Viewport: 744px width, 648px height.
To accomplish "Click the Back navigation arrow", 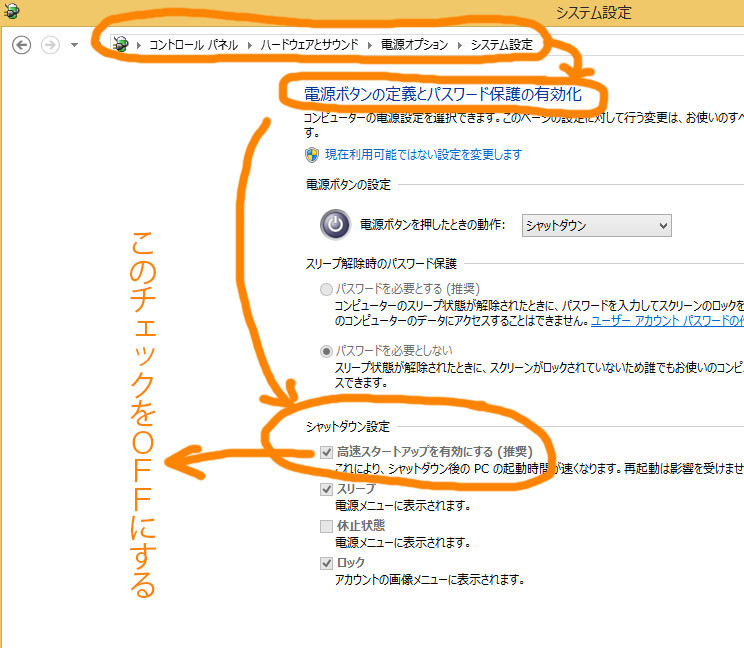I will pos(21,45).
